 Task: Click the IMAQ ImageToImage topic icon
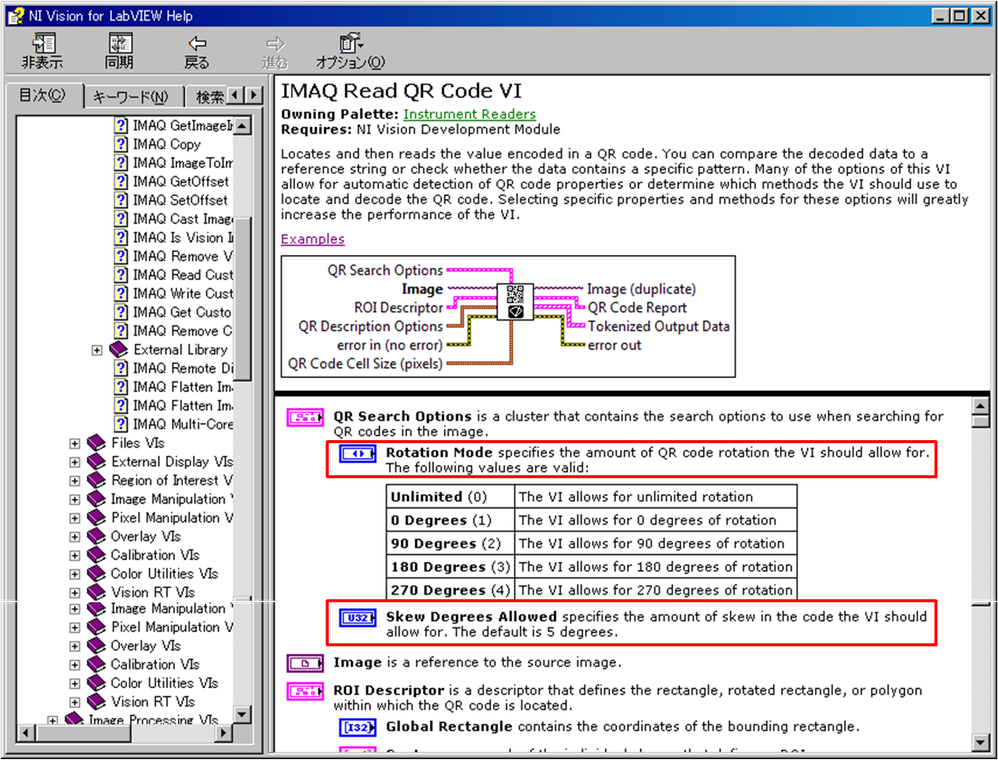pos(121,163)
